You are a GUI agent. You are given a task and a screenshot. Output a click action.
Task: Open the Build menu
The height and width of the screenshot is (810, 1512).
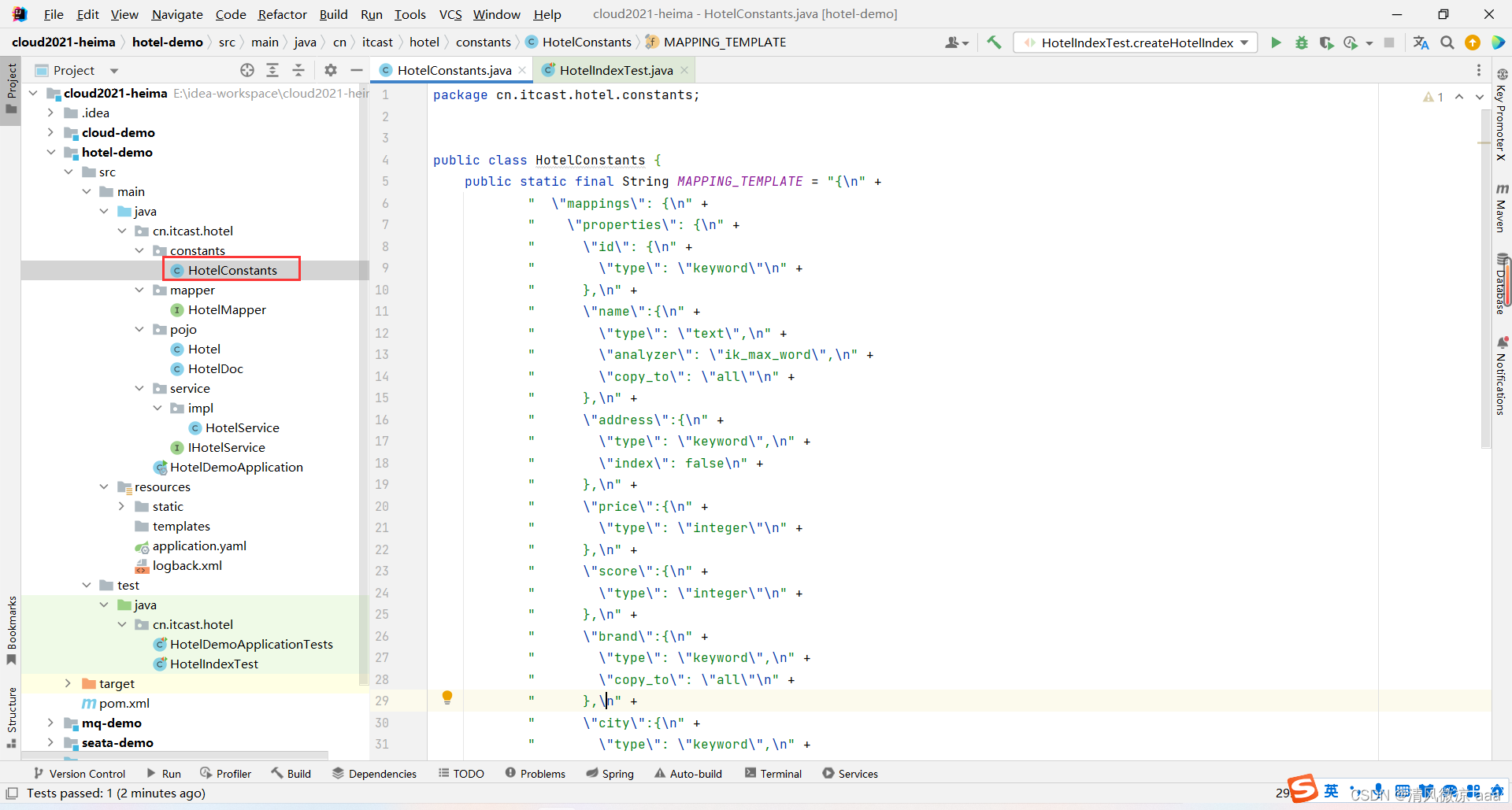click(333, 14)
